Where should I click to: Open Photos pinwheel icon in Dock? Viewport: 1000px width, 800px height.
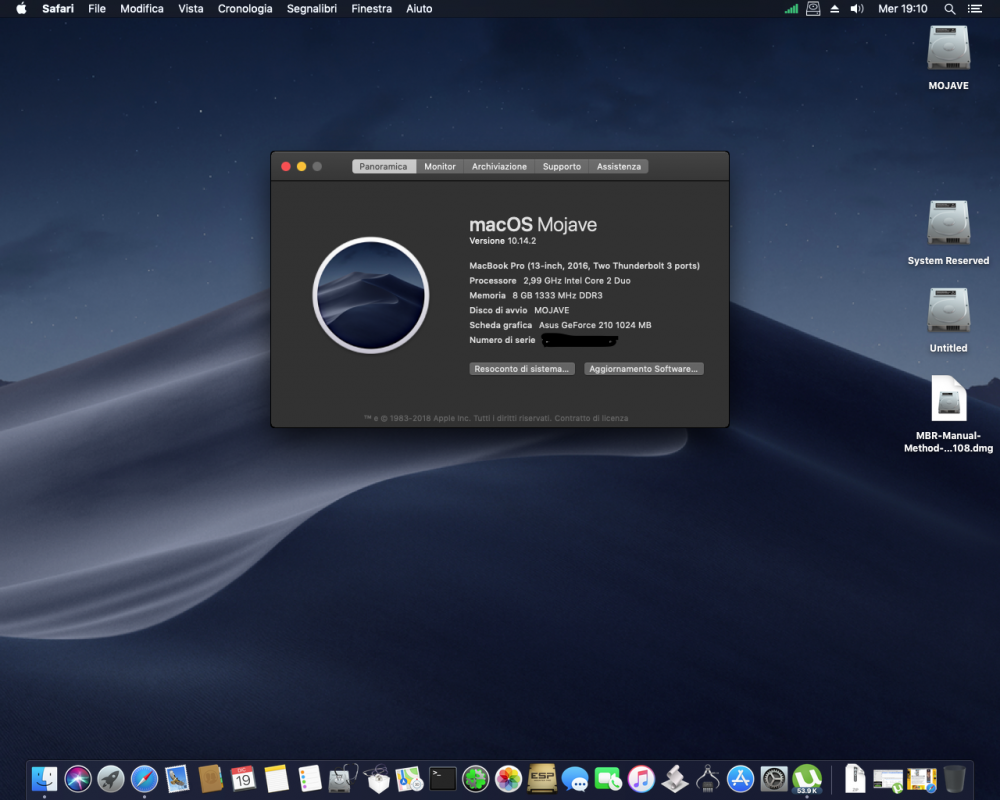pos(509,778)
